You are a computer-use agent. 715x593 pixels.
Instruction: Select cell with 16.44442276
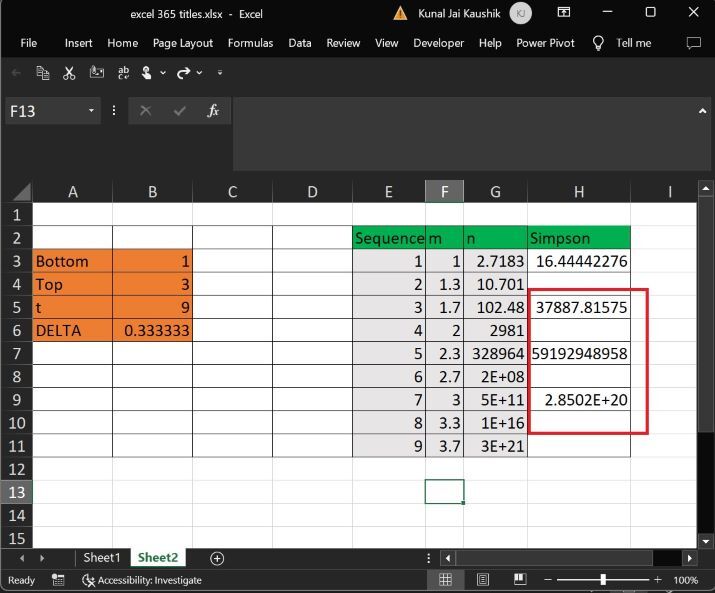click(x=579, y=261)
